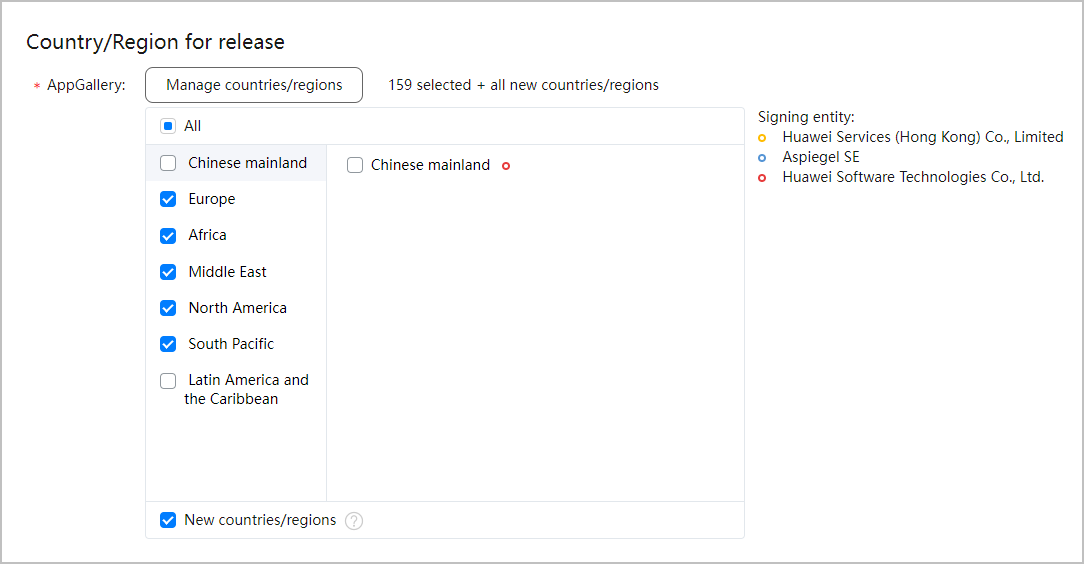Click the New countries/regions help icon
Screen dimensions: 1084x564
click(354, 521)
